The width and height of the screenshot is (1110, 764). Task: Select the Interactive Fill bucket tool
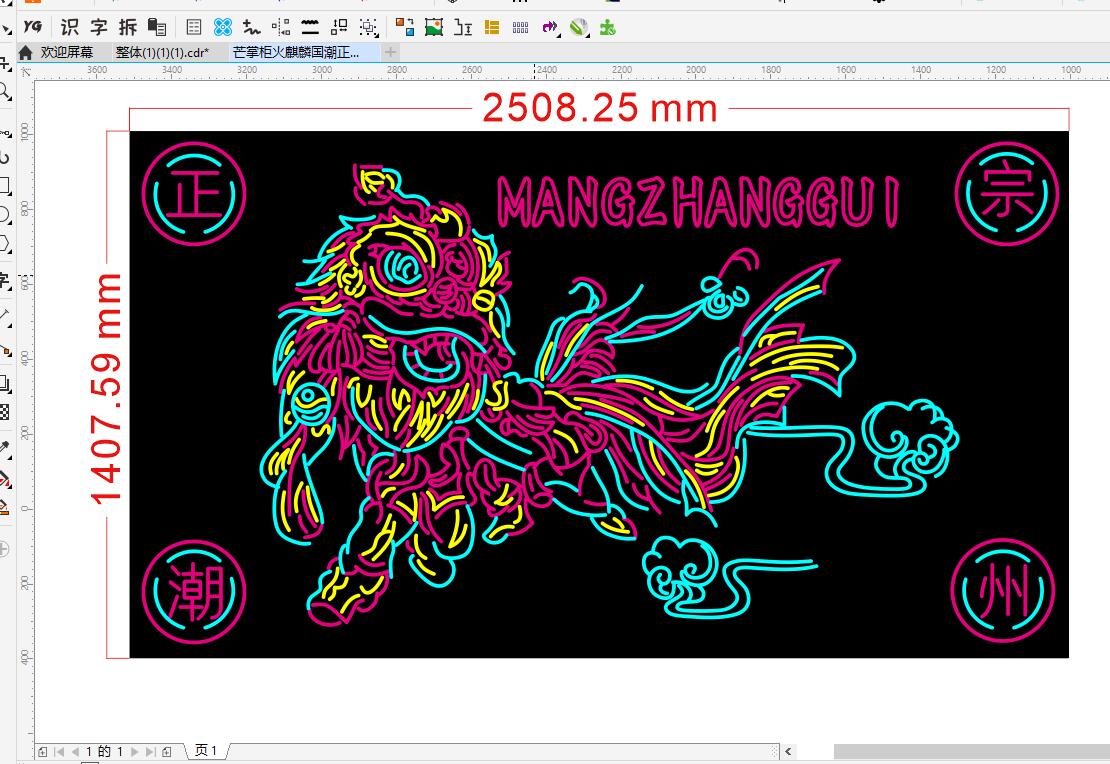tap(6, 479)
